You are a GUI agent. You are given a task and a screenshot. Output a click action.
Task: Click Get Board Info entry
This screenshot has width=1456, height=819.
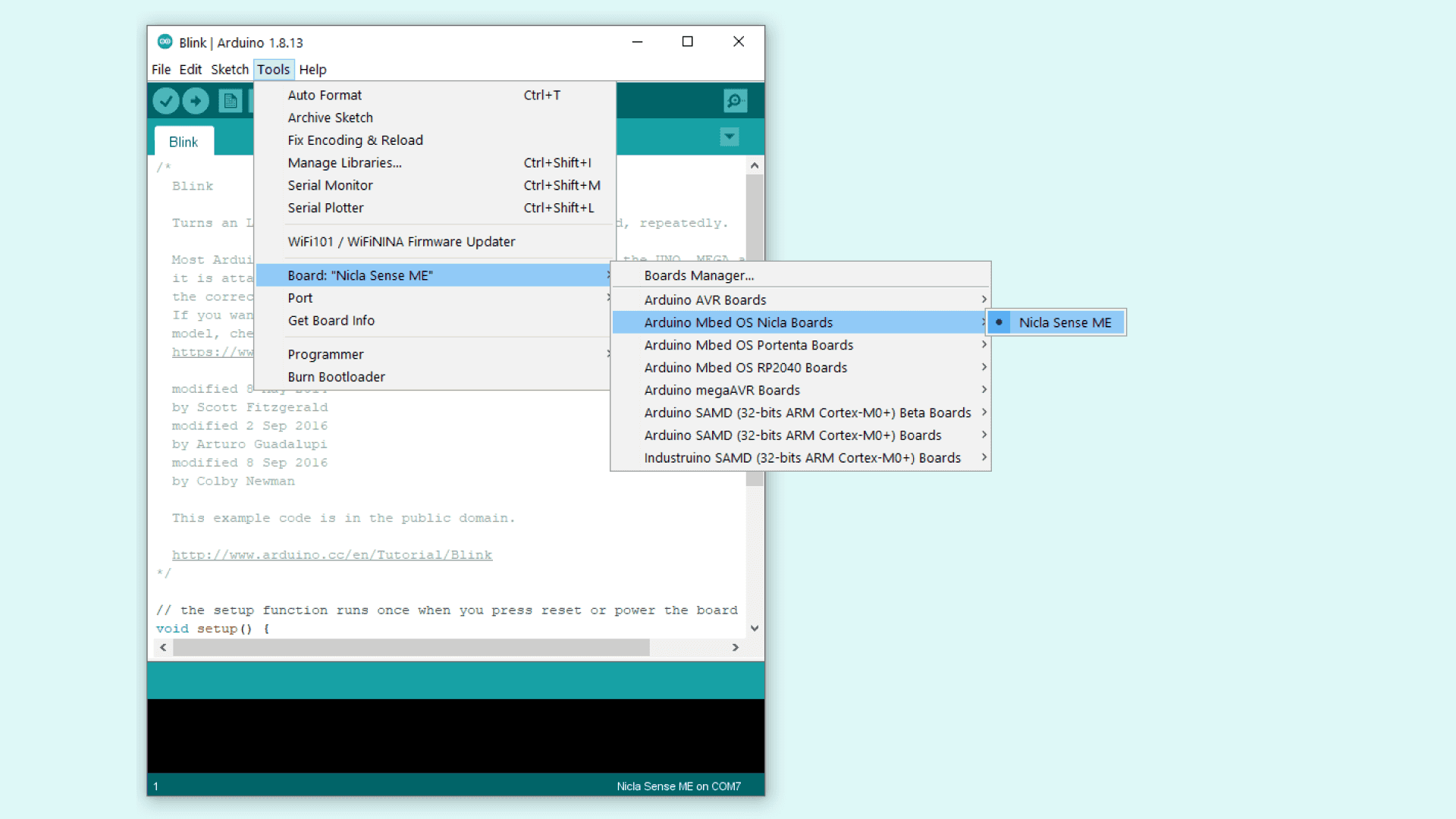[x=331, y=321]
